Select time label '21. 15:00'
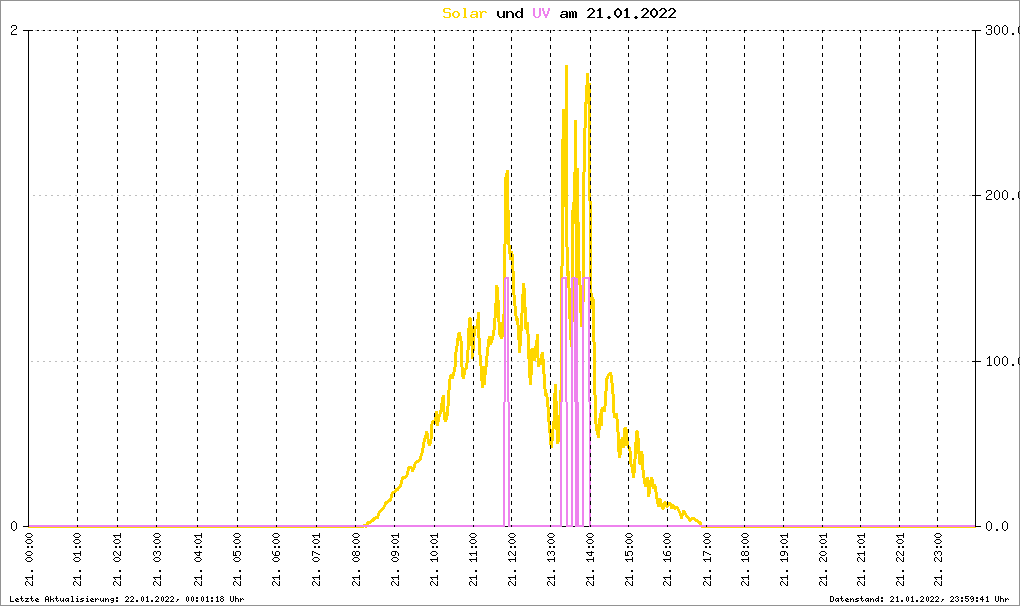The image size is (1020, 606). pos(628,560)
